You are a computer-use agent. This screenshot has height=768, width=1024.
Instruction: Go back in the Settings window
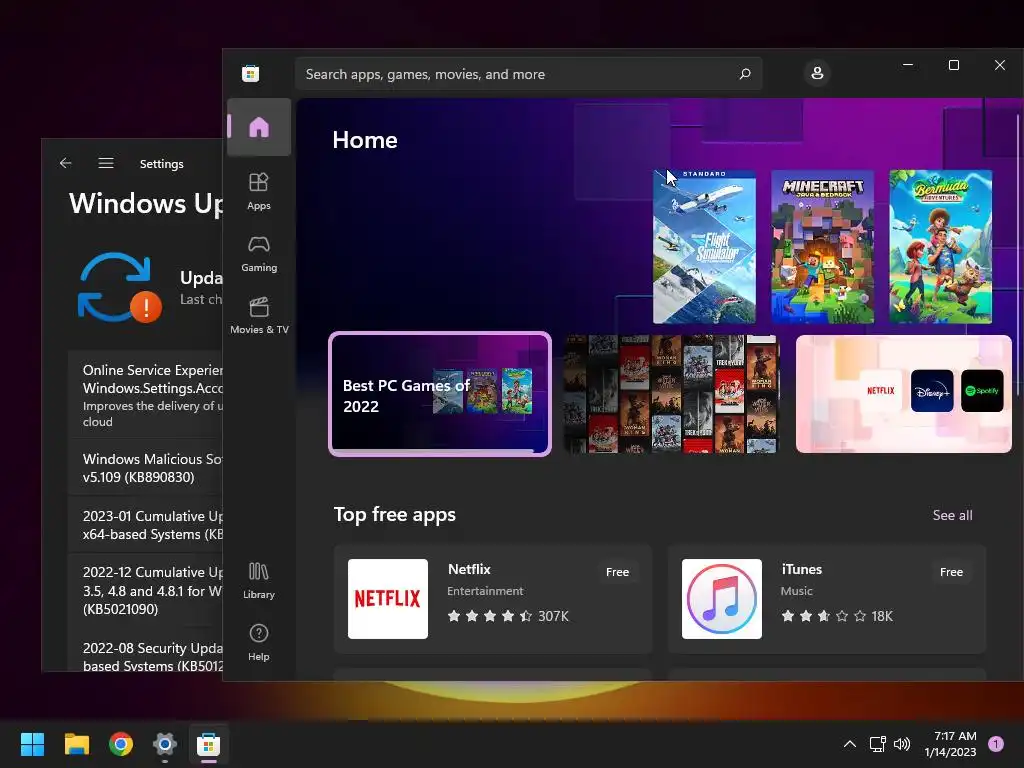click(x=65, y=163)
